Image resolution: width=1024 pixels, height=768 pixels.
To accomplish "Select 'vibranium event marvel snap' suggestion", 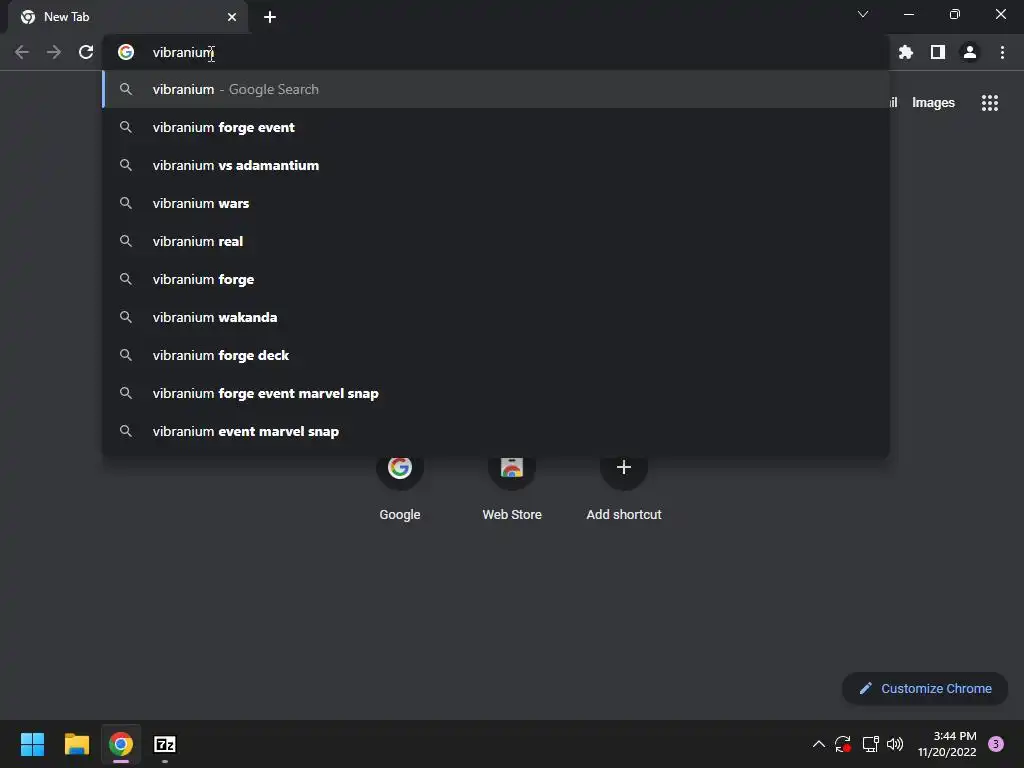I will (496, 431).
